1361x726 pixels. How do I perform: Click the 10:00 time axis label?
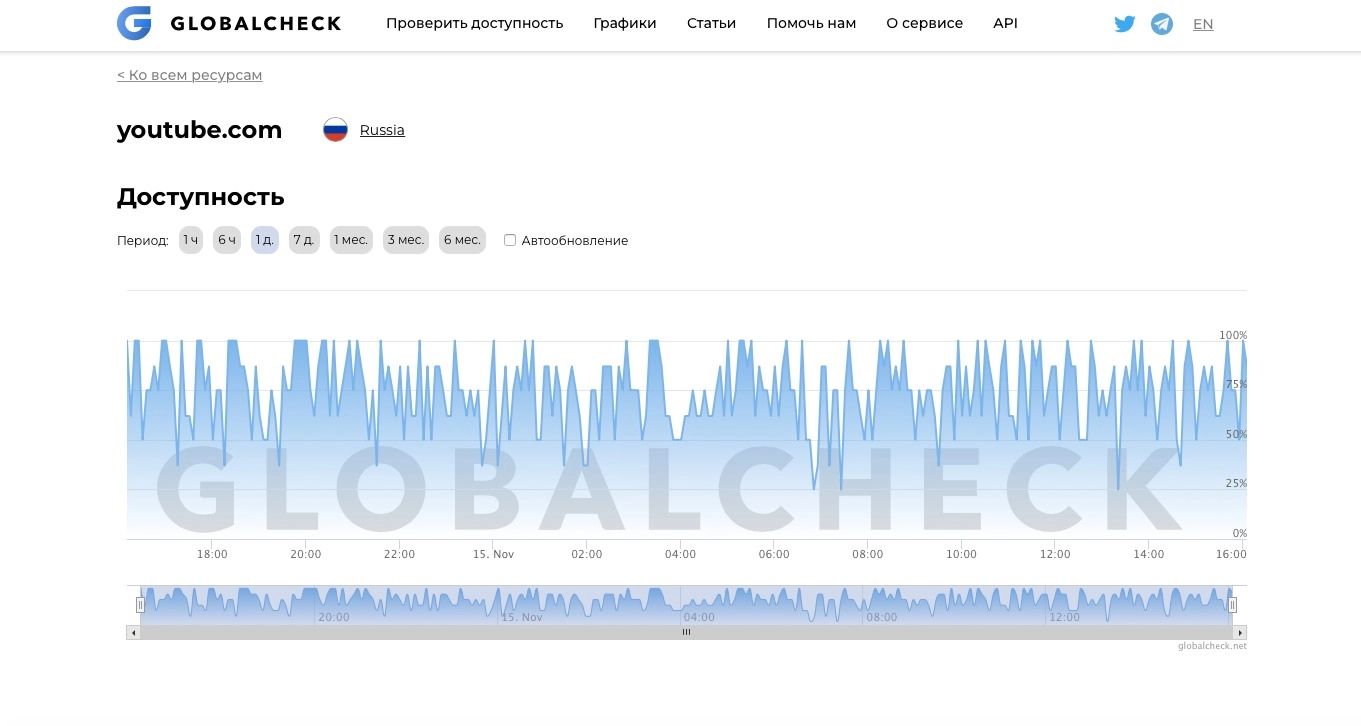point(961,554)
